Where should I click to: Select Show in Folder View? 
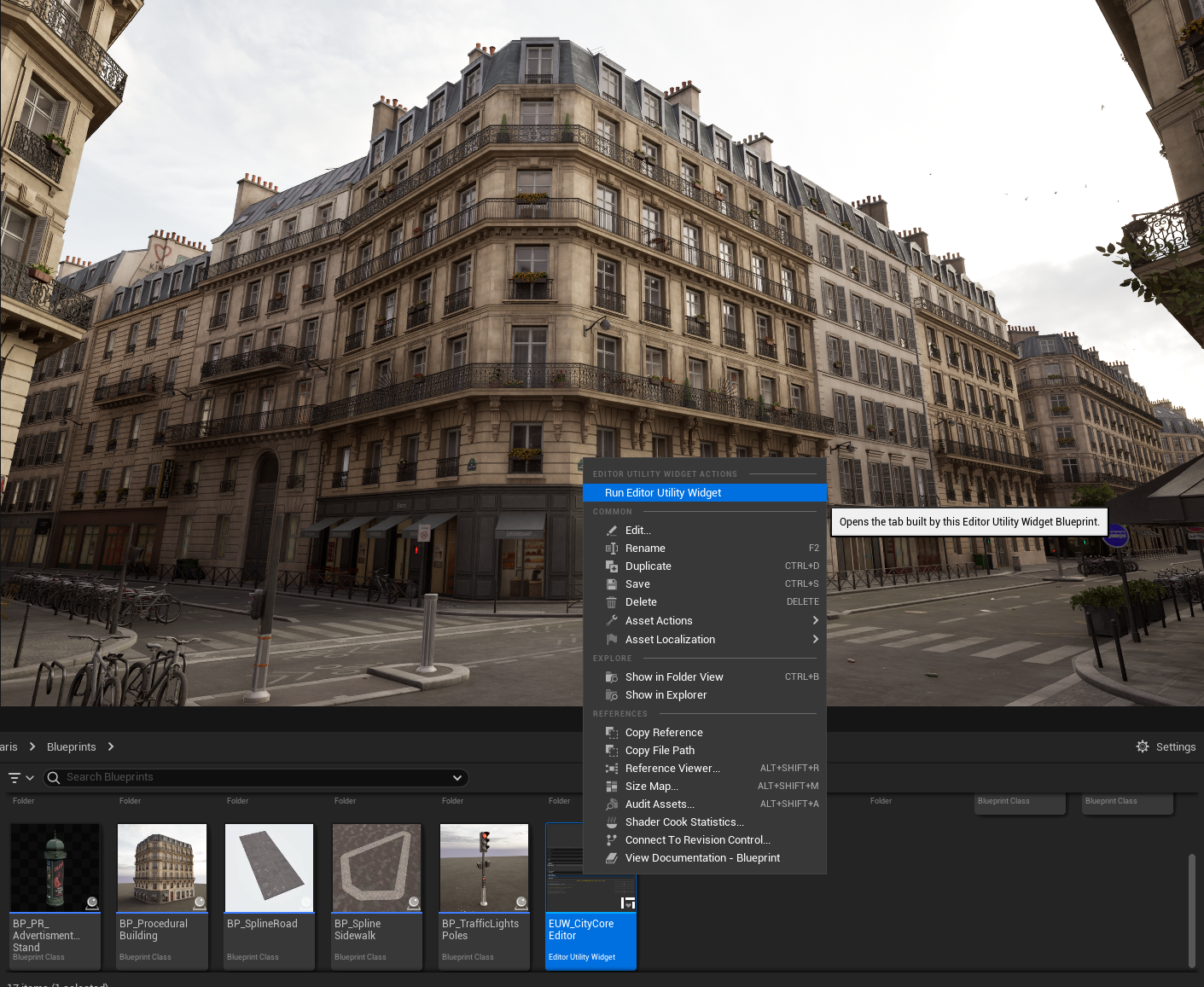(x=673, y=677)
